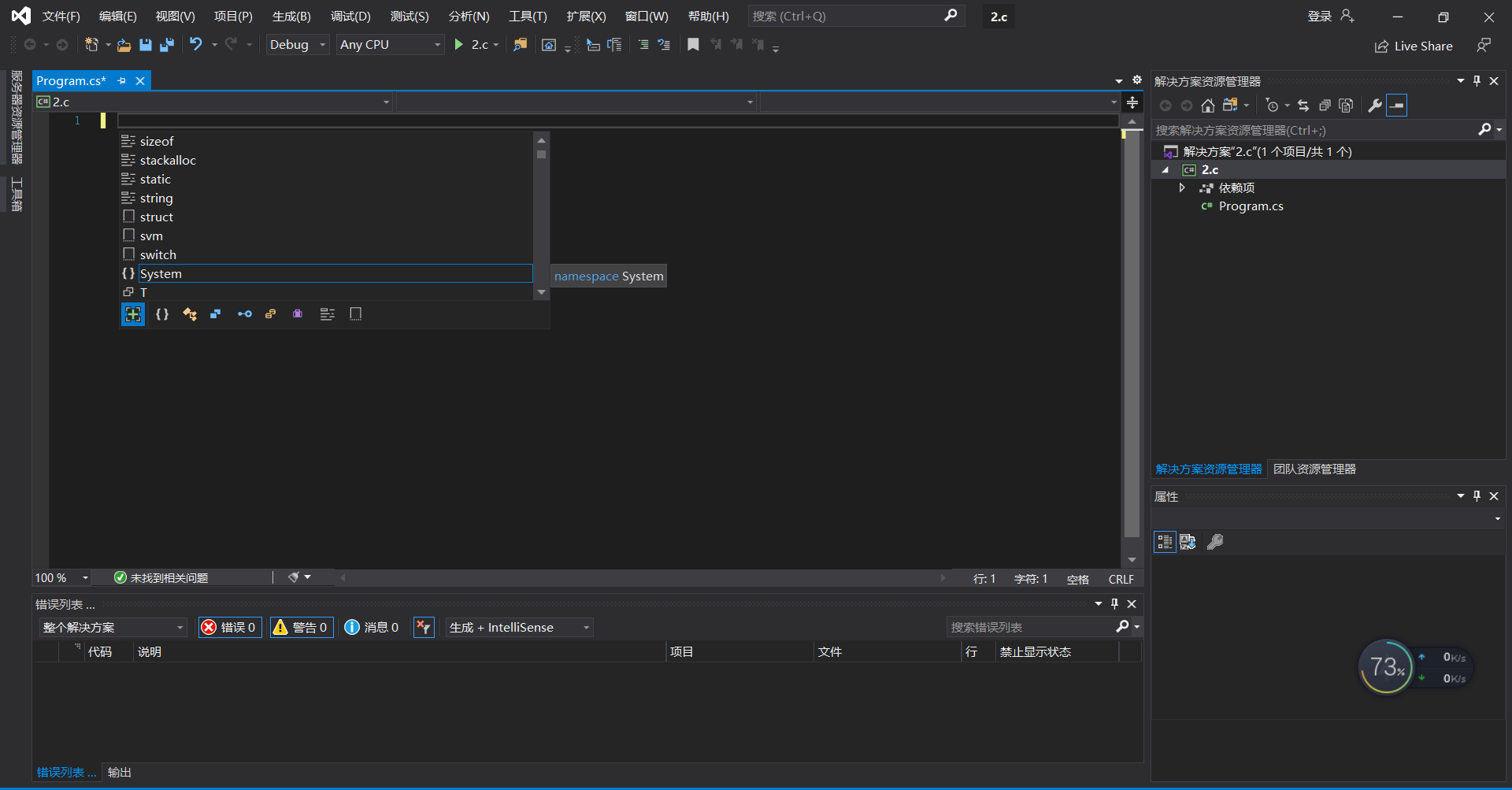Open the 扩展(X) menu
1512x790 pixels.
coord(587,17)
